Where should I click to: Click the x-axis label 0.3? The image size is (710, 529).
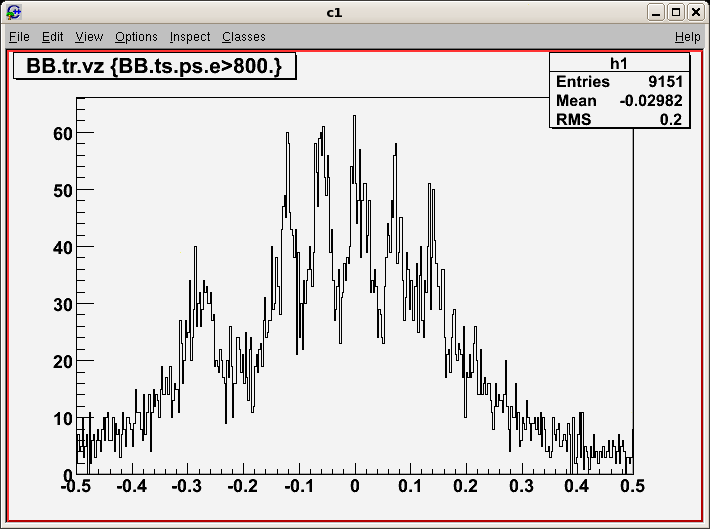click(521, 486)
